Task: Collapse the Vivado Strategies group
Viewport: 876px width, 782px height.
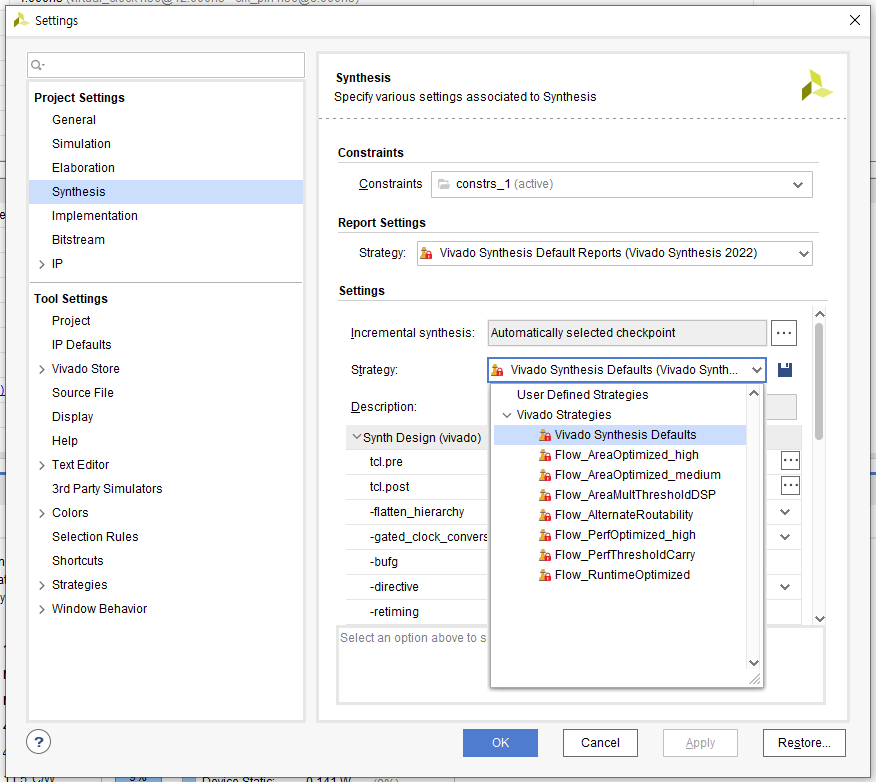Action: coord(507,415)
